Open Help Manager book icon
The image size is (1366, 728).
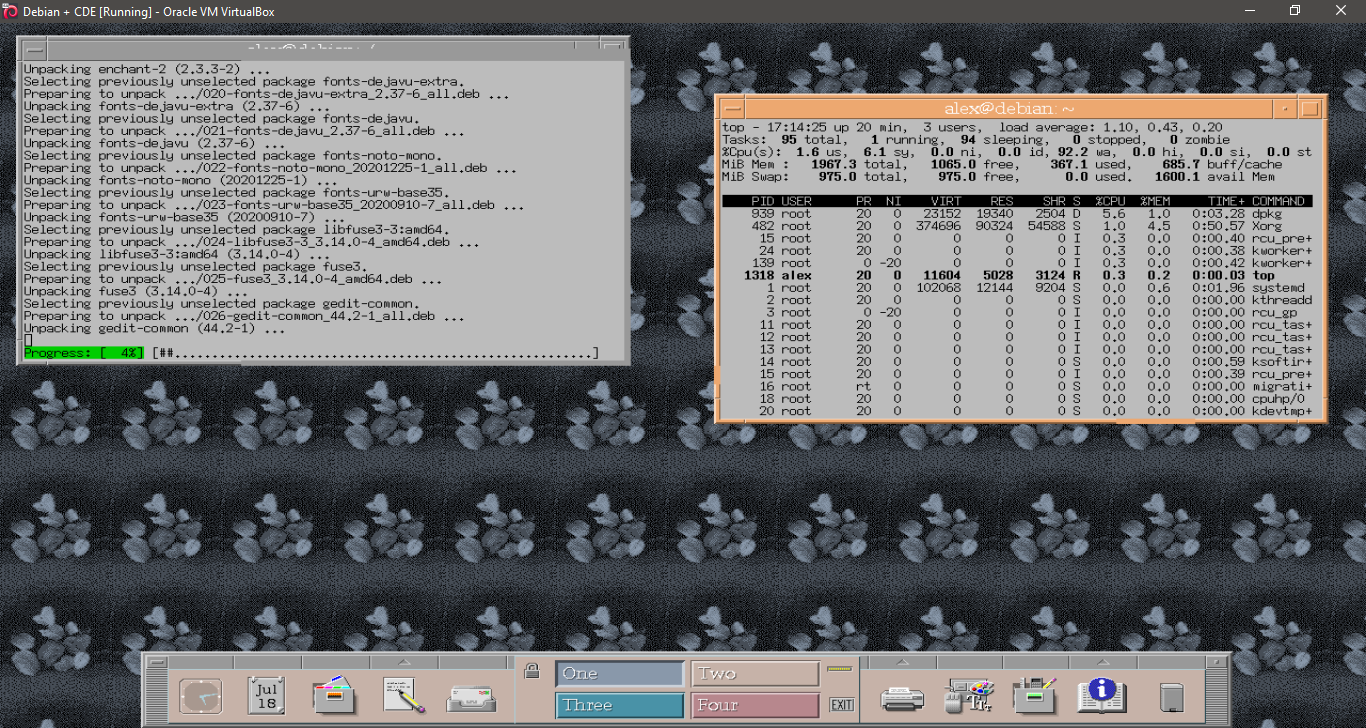1102,694
